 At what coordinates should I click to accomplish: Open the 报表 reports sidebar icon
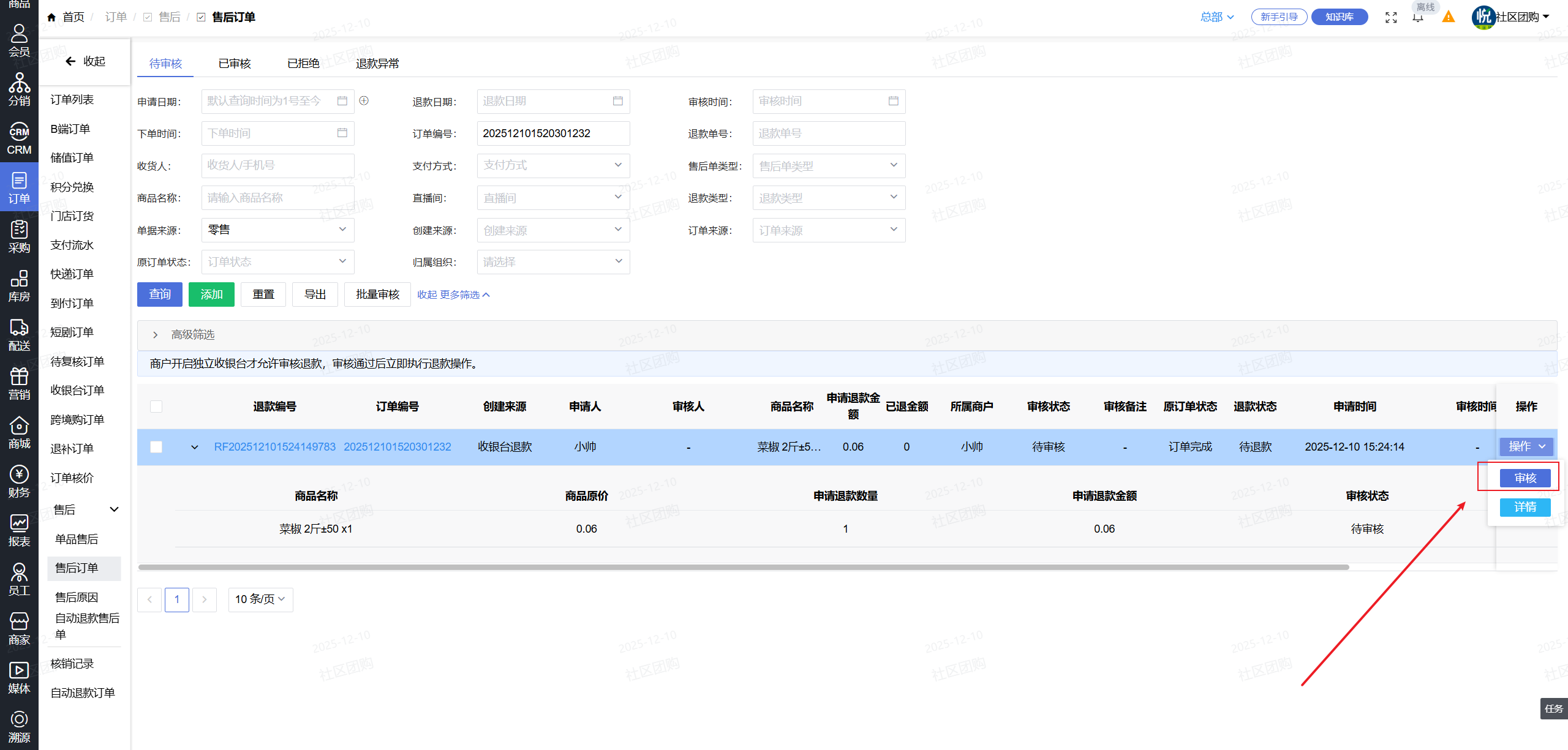coord(19,530)
